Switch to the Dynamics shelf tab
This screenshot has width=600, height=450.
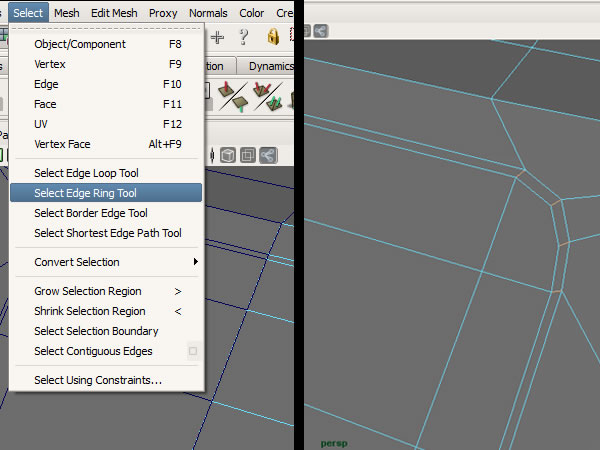(x=270, y=66)
